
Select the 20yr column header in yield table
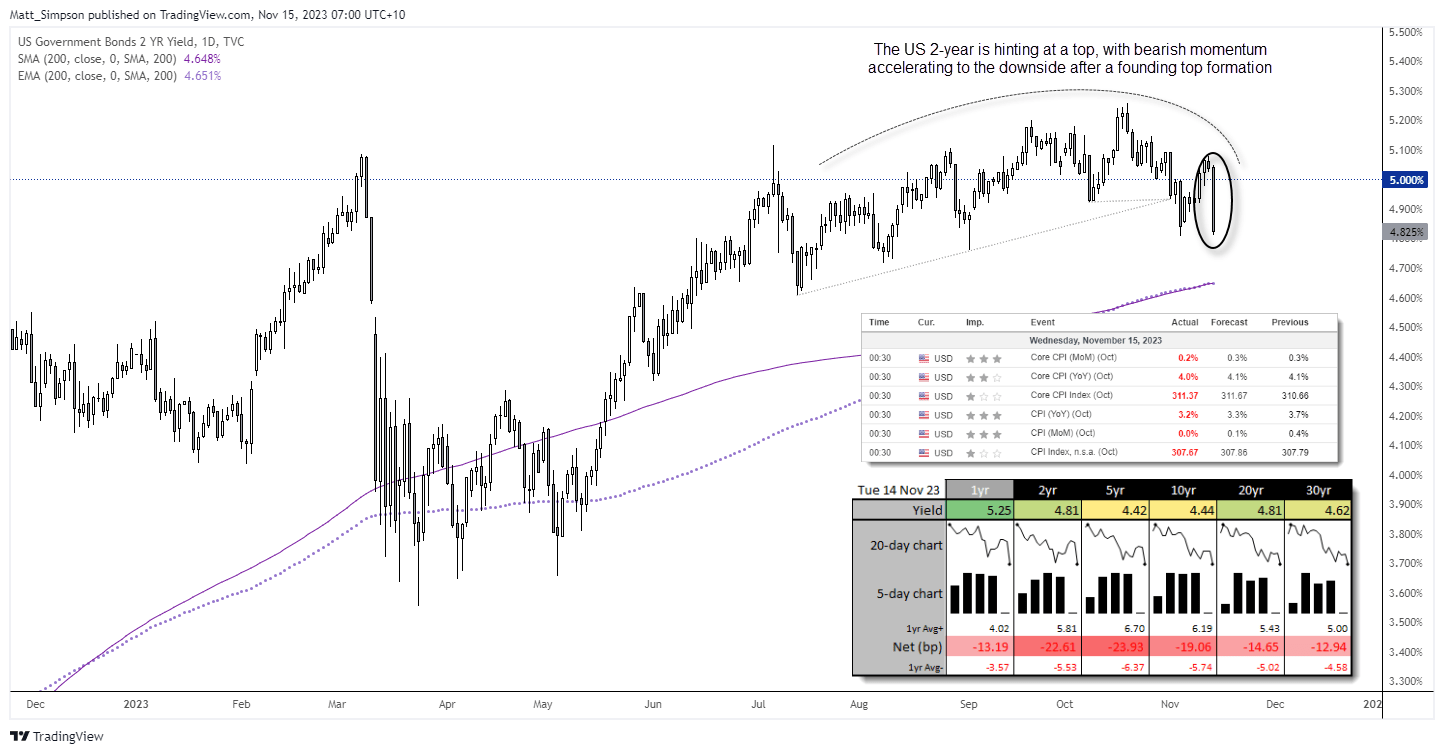[x=1250, y=489]
